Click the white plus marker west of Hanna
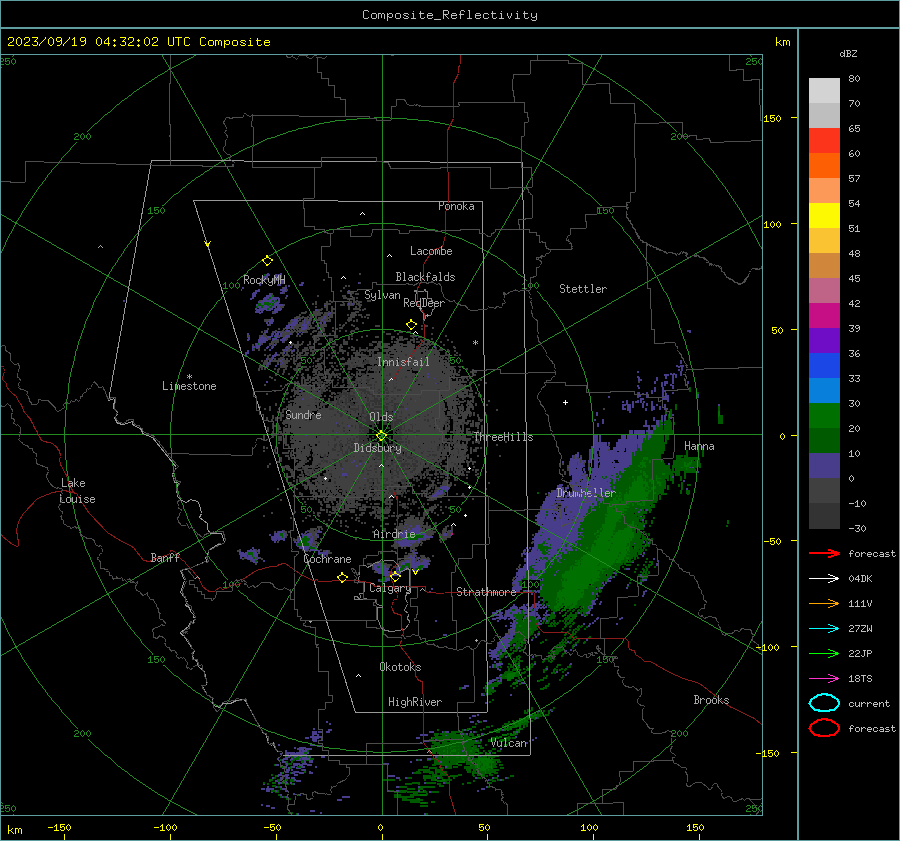 (x=565, y=402)
